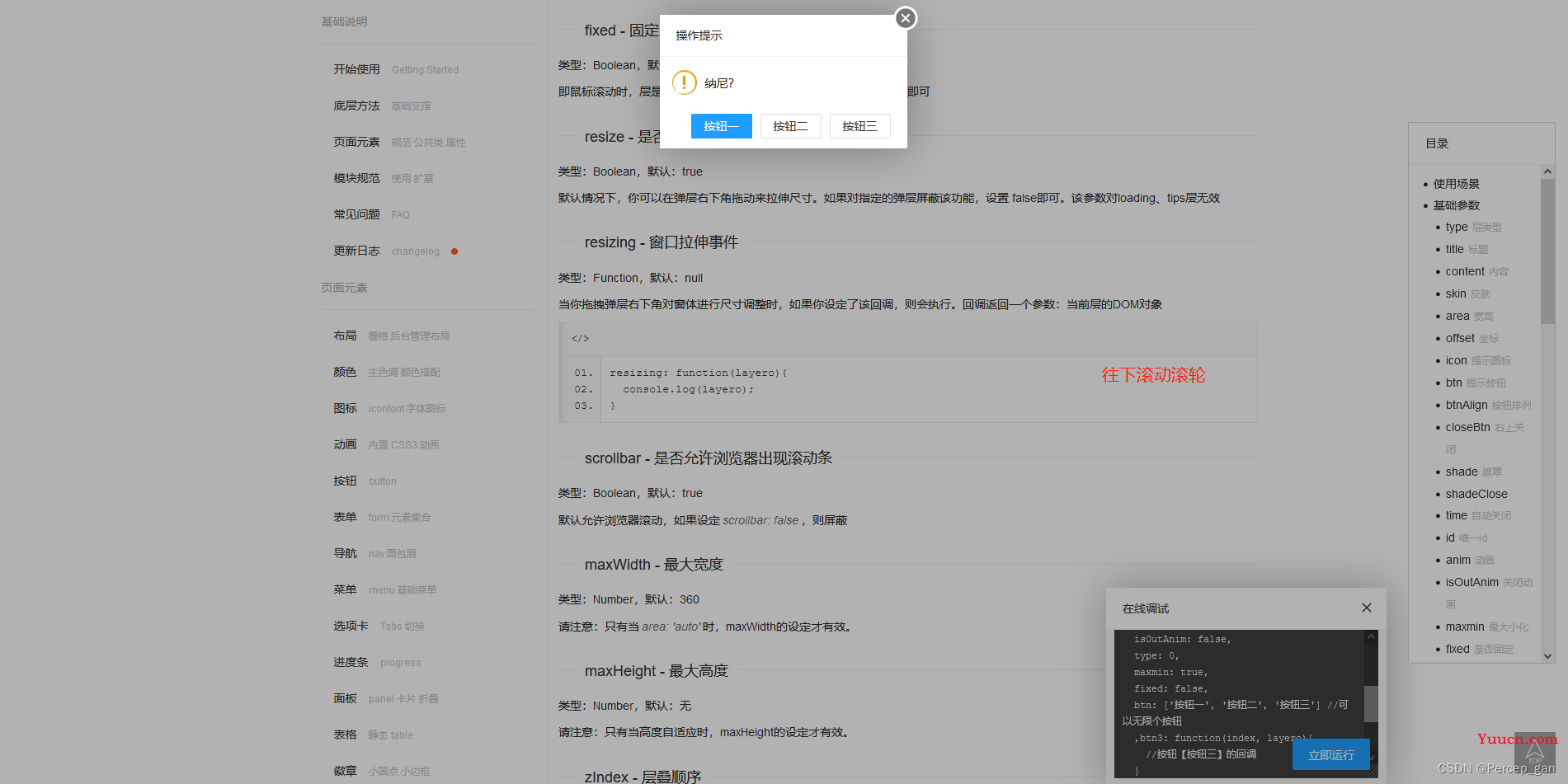Click the 按钮三 button in dialog
This screenshot has width=1568, height=784.
click(859, 126)
